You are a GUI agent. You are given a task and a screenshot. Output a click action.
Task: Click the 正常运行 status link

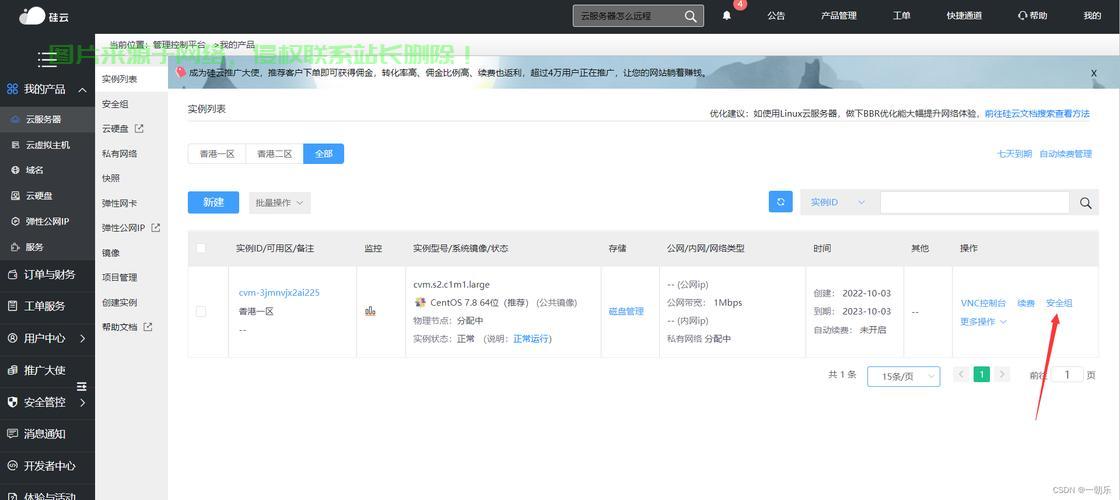coord(533,339)
